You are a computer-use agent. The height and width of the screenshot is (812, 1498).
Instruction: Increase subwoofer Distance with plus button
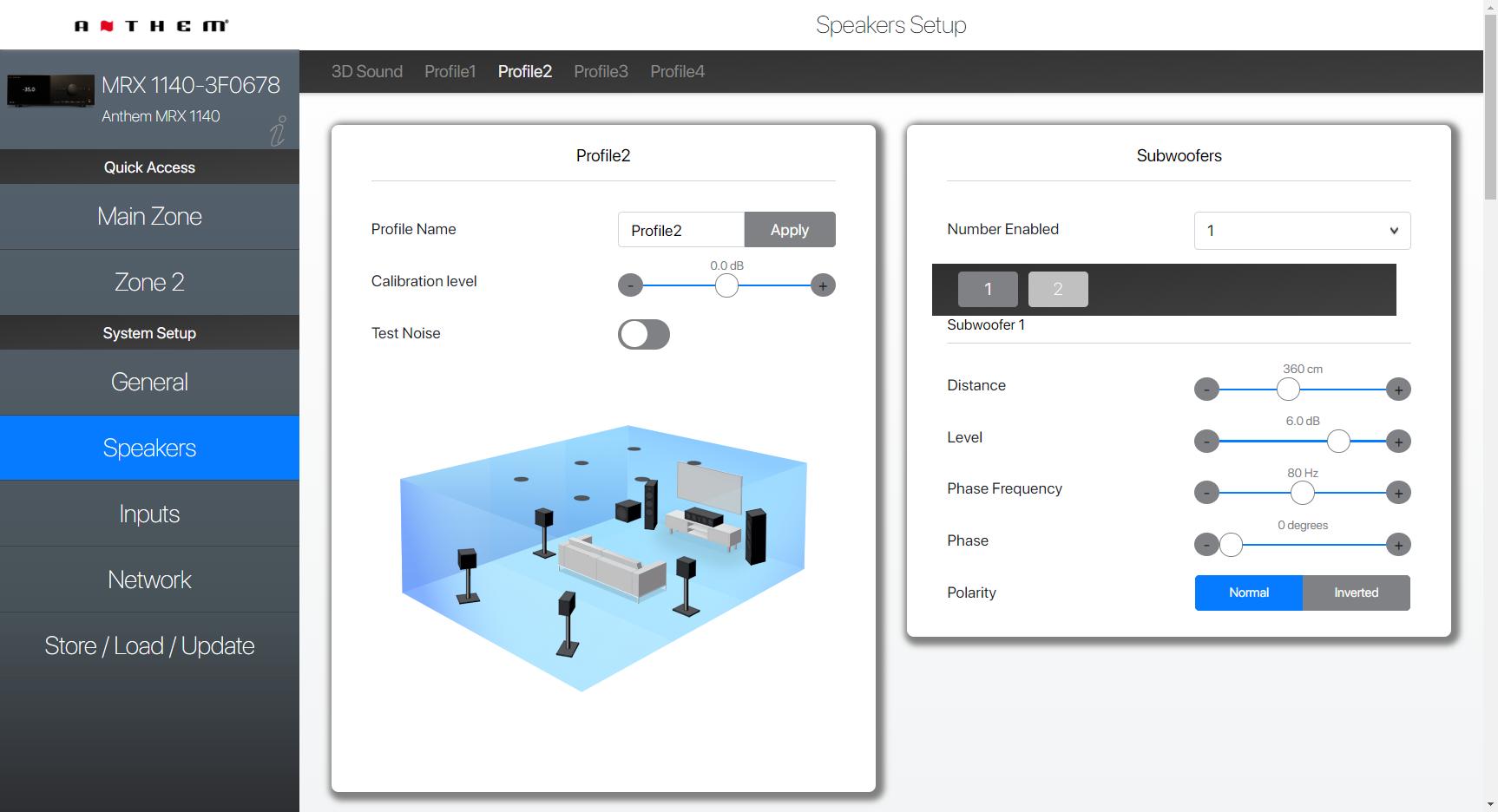tap(1398, 390)
